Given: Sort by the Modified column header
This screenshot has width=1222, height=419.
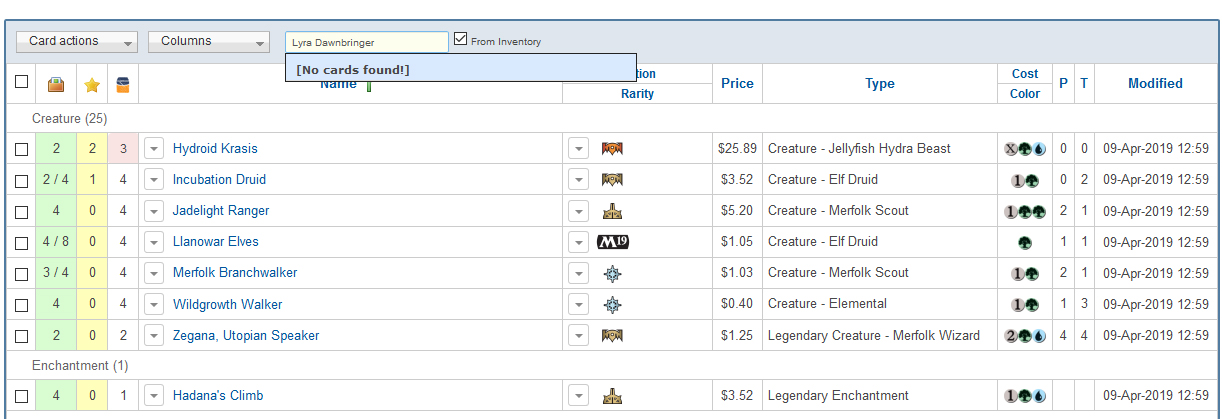Looking at the screenshot, I should tap(1155, 83).
